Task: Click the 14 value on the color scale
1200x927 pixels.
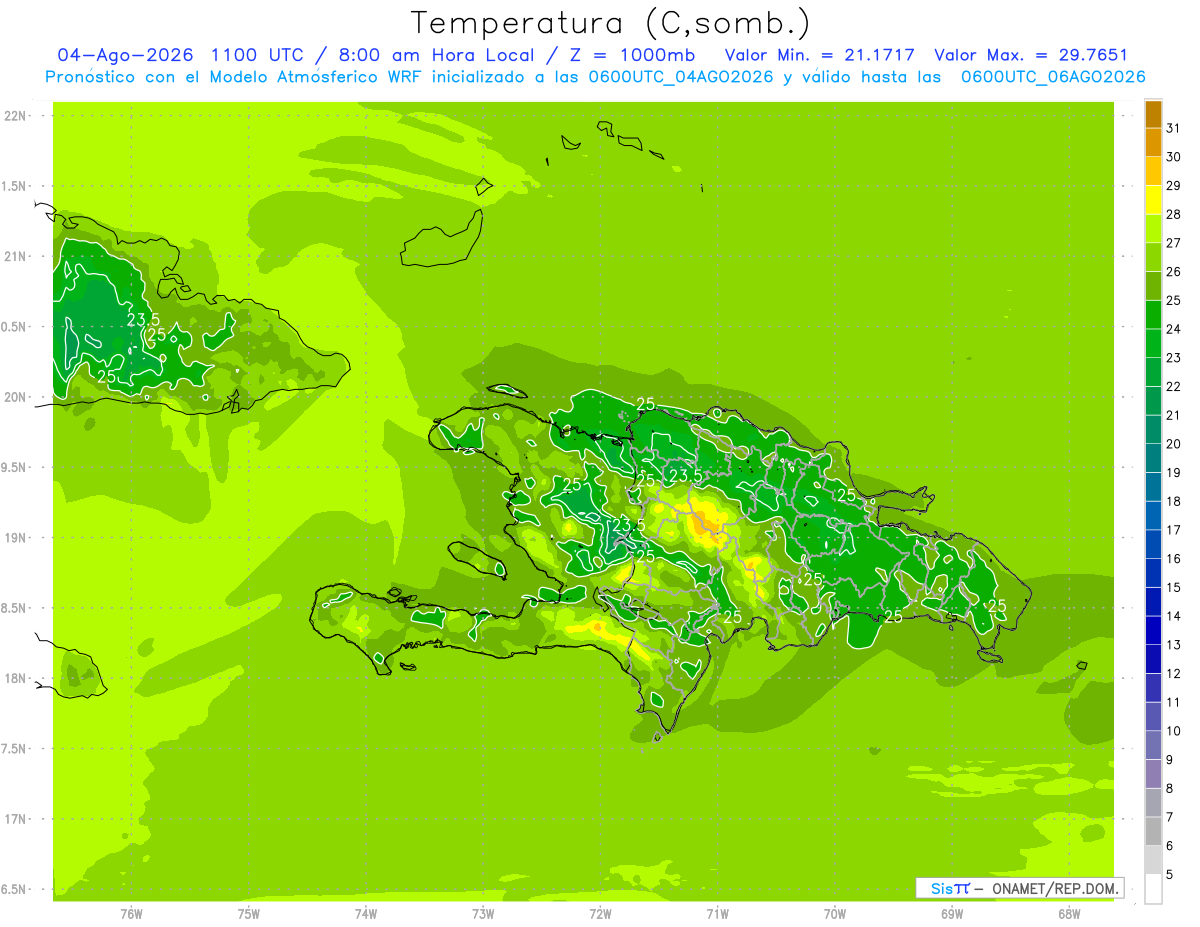Action: pos(1173,616)
